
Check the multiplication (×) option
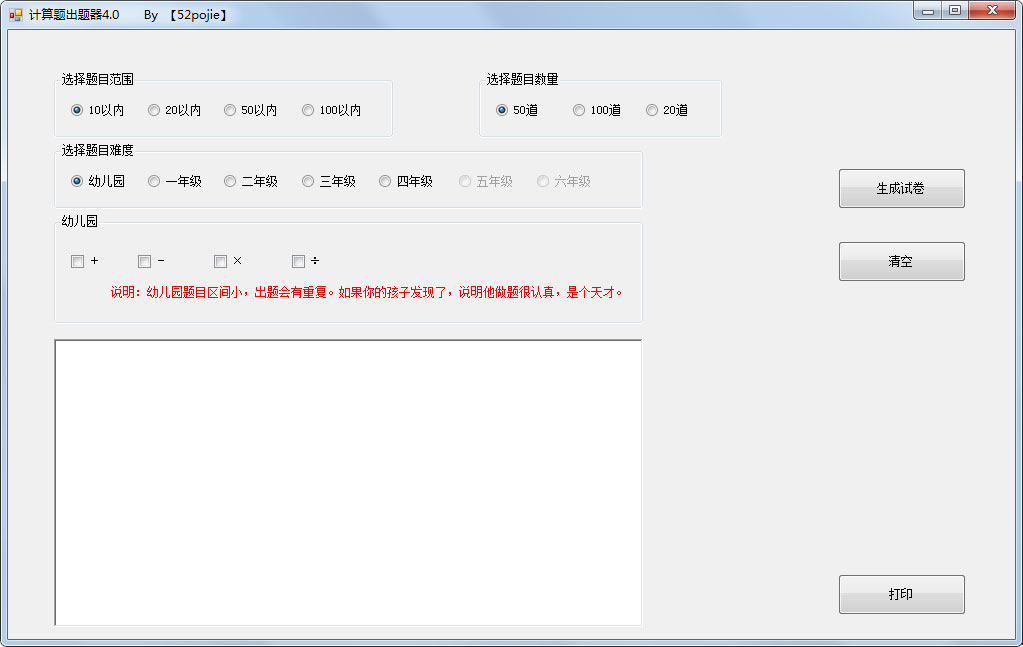[220, 261]
